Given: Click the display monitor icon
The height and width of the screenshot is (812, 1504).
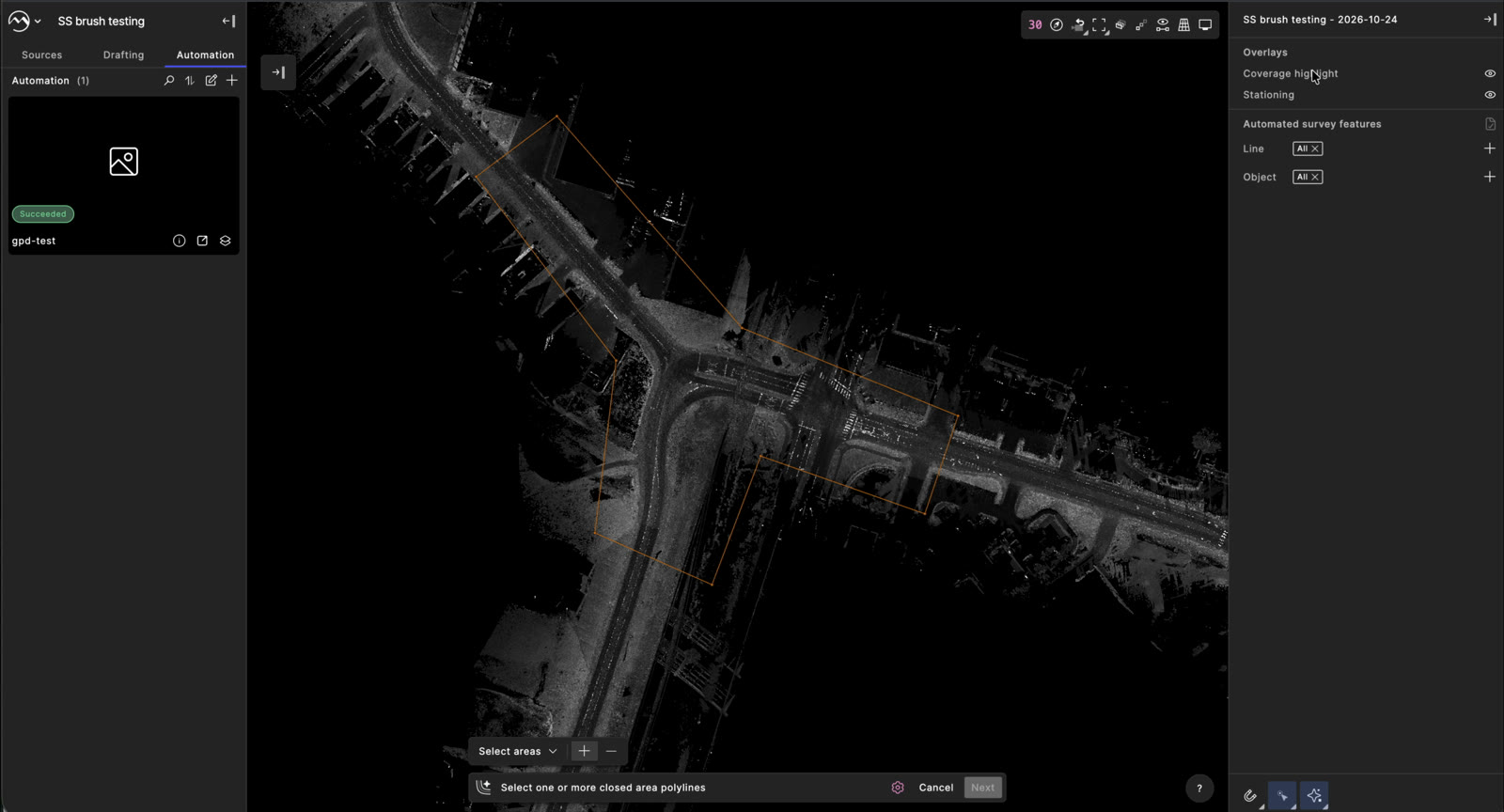Looking at the screenshot, I should (x=1205, y=25).
